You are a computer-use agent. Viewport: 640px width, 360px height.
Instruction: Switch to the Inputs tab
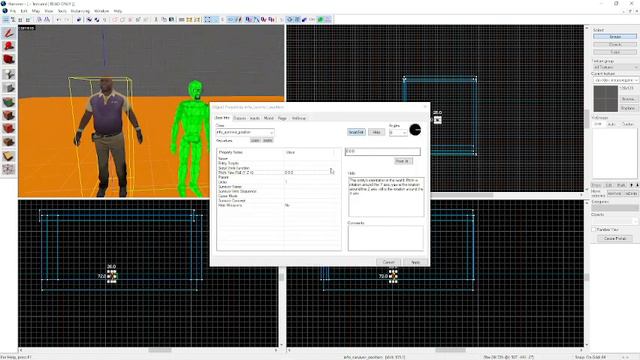click(255, 118)
